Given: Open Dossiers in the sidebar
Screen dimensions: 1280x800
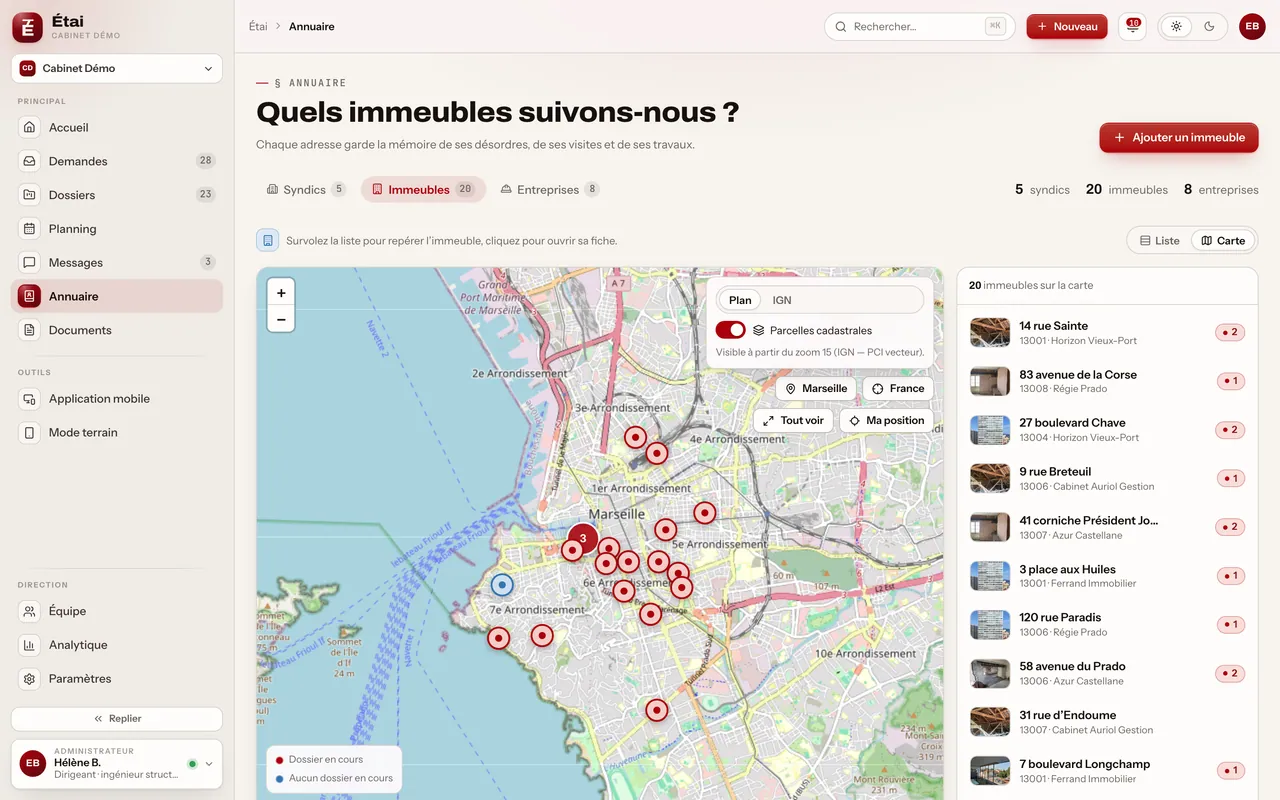Looking at the screenshot, I should [x=117, y=195].
